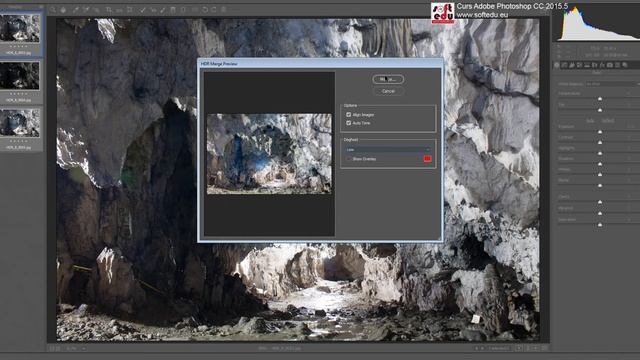Select the Graduated Filter tool

coord(173,10)
